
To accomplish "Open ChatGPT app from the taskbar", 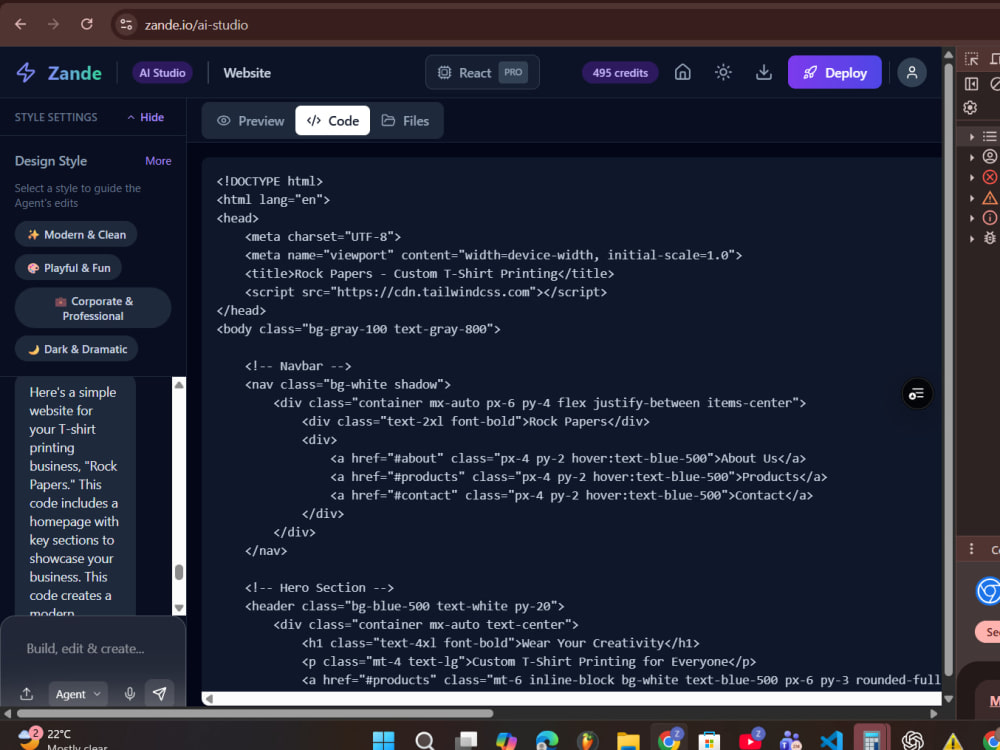I will coord(913,740).
